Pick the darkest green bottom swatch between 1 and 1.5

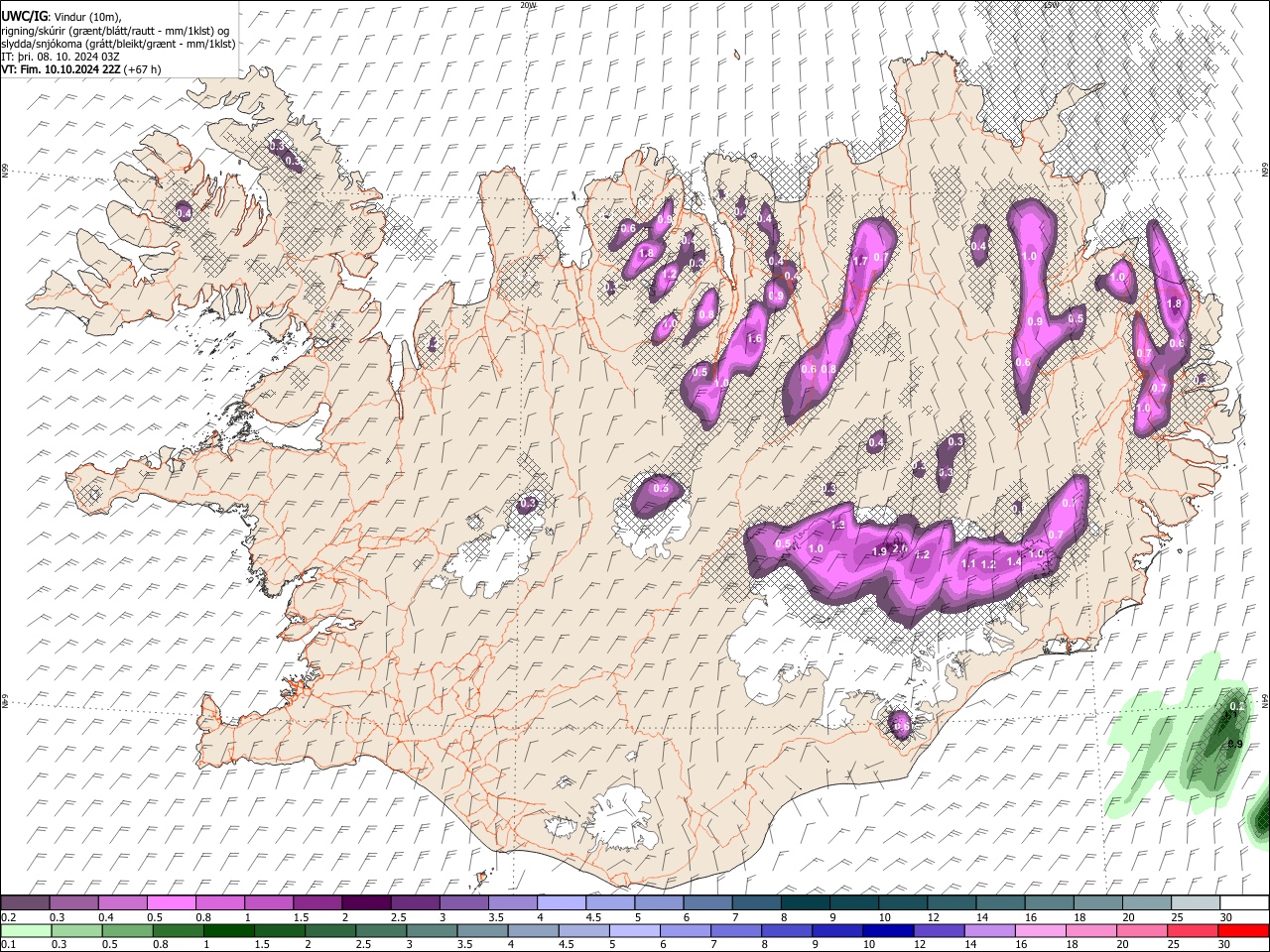228,930
